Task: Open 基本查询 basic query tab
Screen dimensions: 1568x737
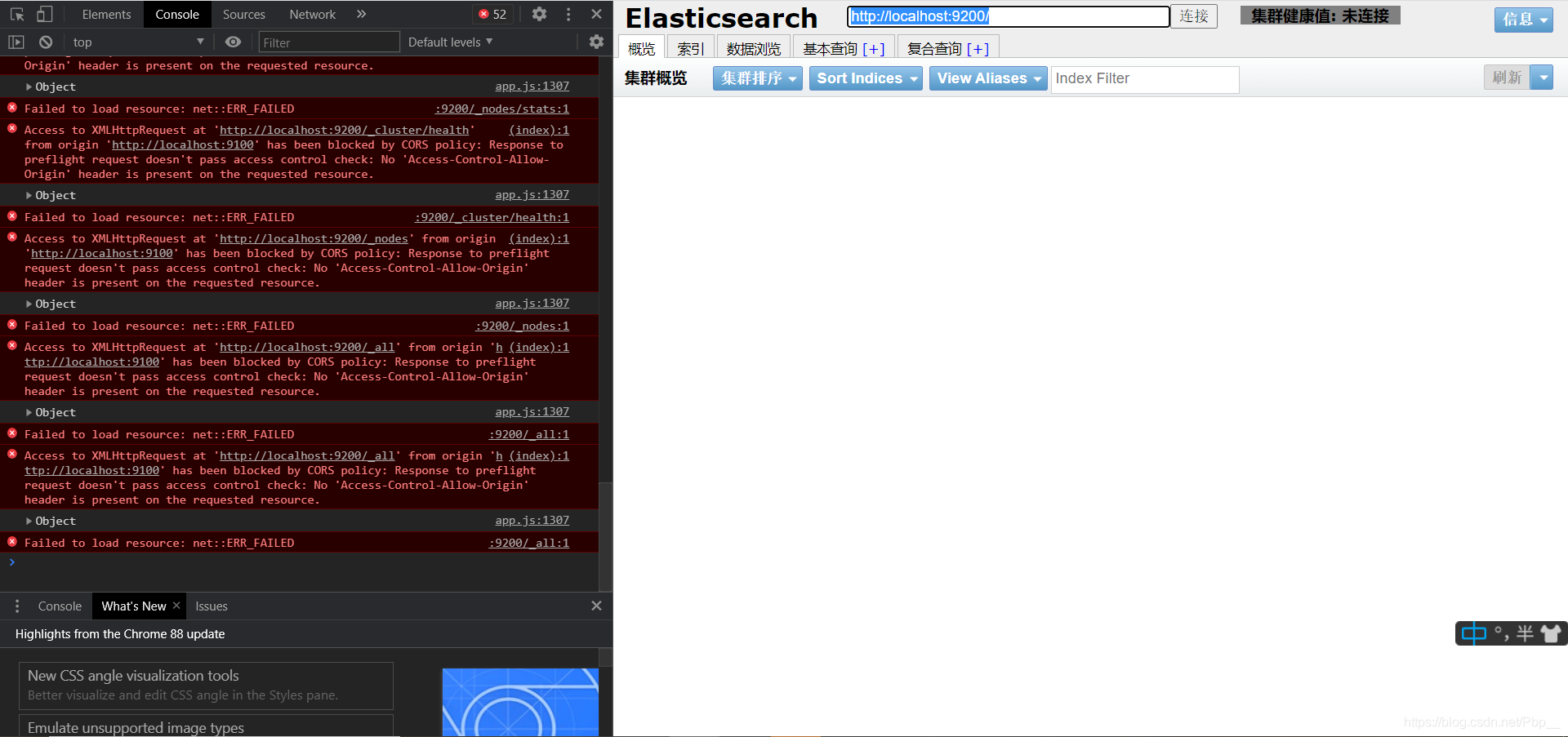Action: point(844,48)
